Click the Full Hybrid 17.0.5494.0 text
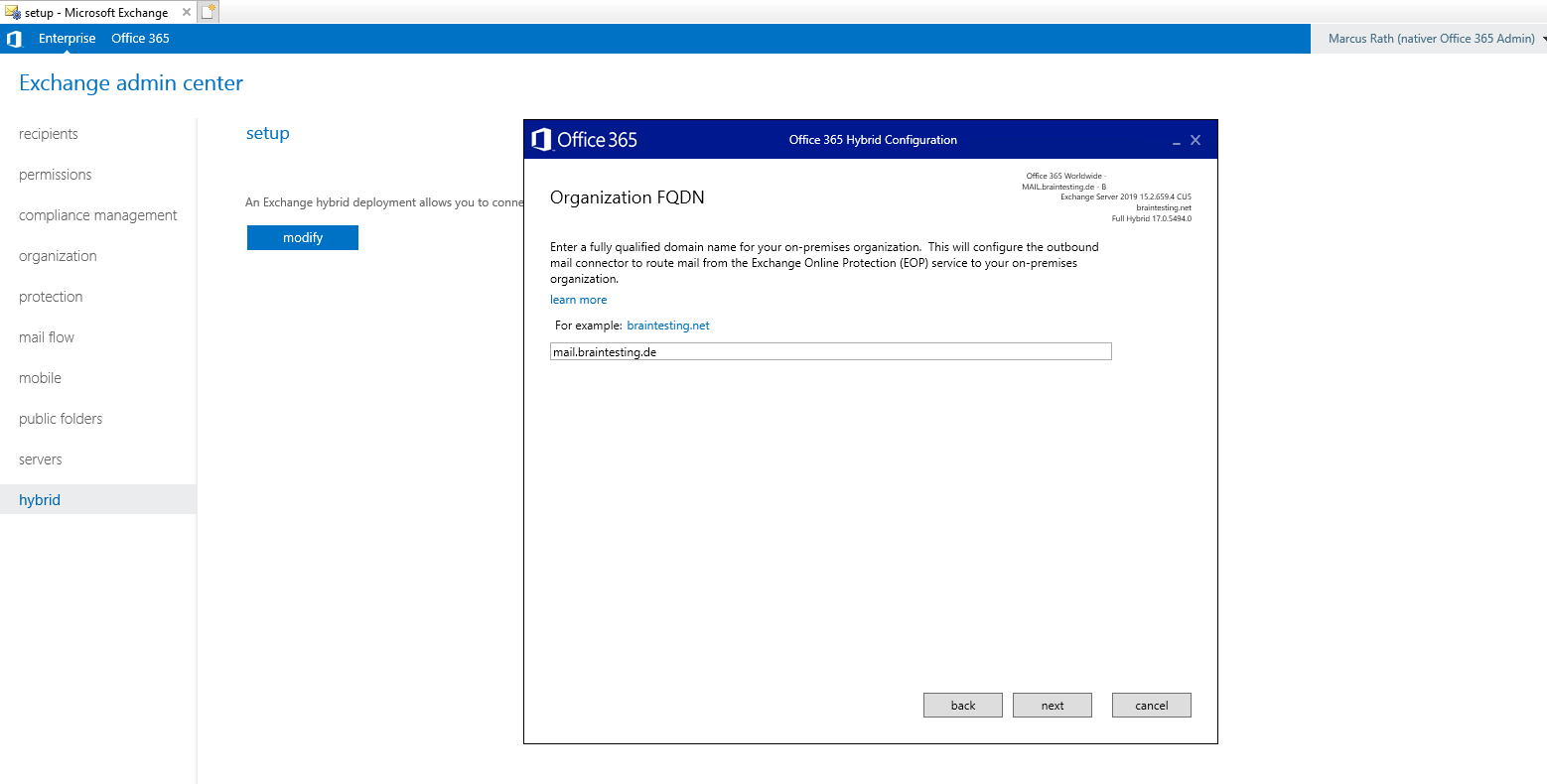This screenshot has height=784, width=1547. [x=1151, y=218]
